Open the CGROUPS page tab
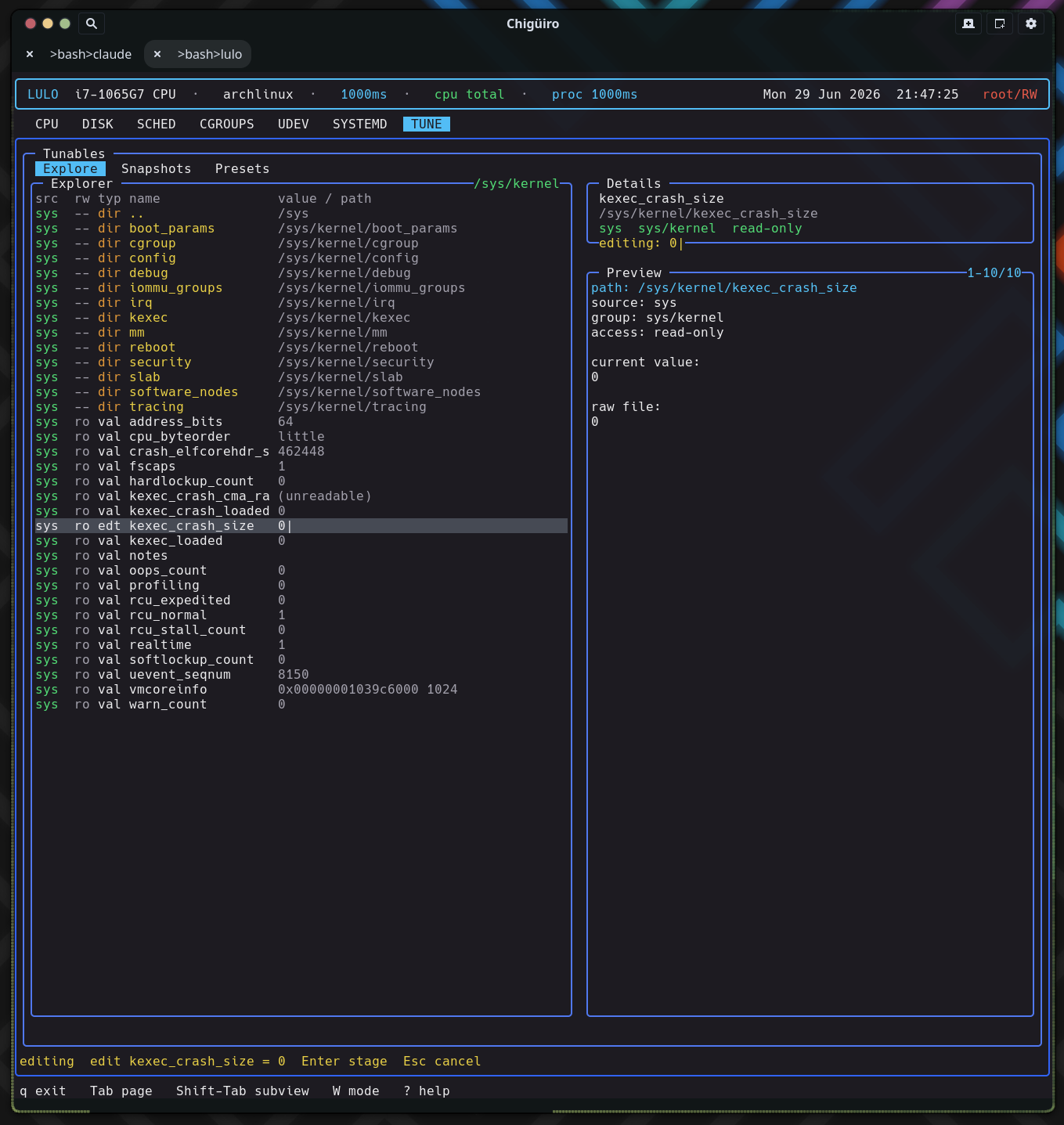1064x1125 pixels. pyautogui.click(x=227, y=124)
